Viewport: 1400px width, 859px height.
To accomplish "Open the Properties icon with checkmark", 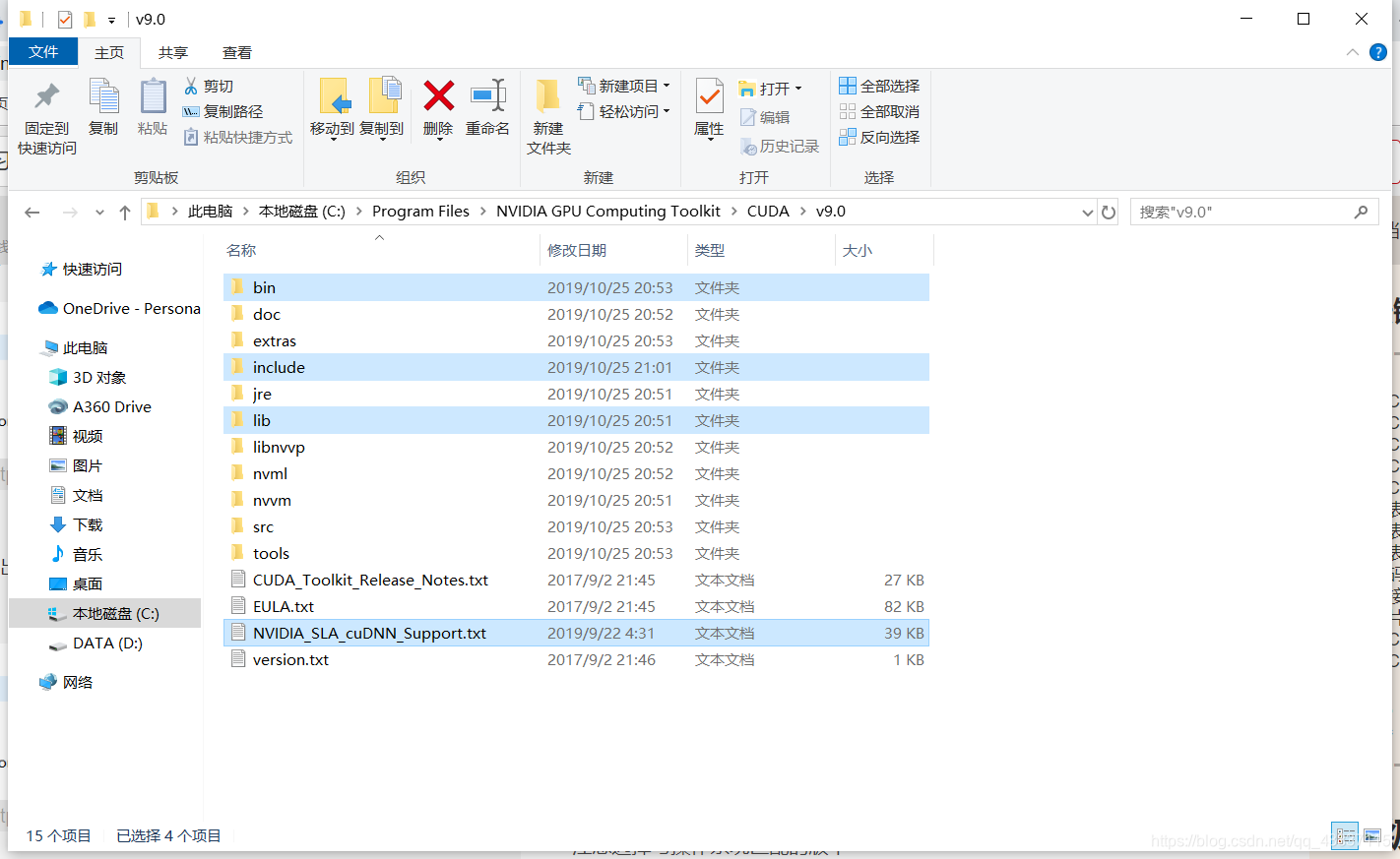I will tap(709, 96).
